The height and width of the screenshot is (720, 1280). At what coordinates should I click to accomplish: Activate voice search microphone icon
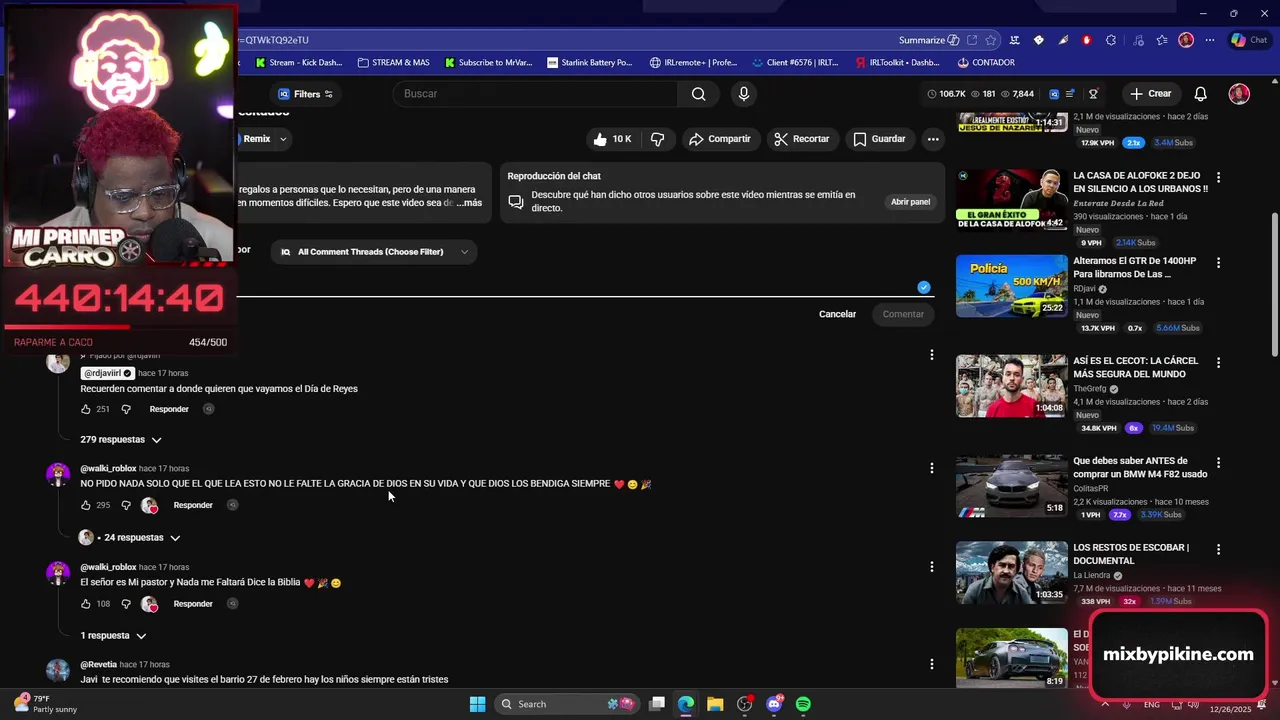coord(743,94)
